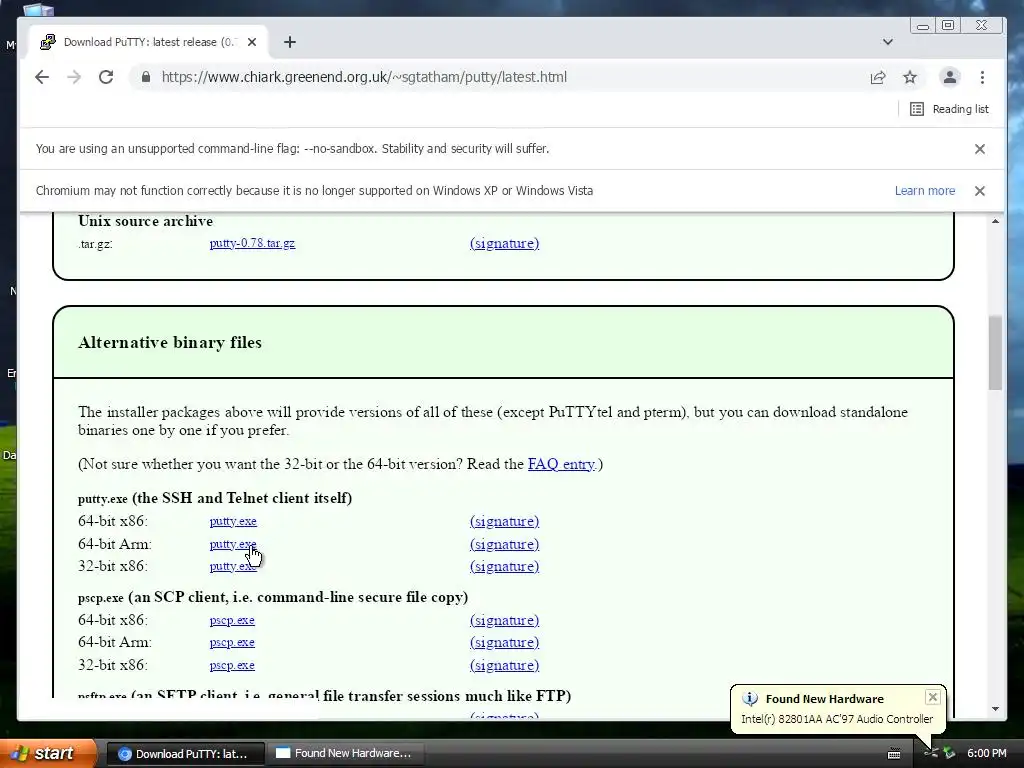This screenshot has width=1024, height=768.
Task: Click the Alternative binary files heading
Action: point(170,343)
